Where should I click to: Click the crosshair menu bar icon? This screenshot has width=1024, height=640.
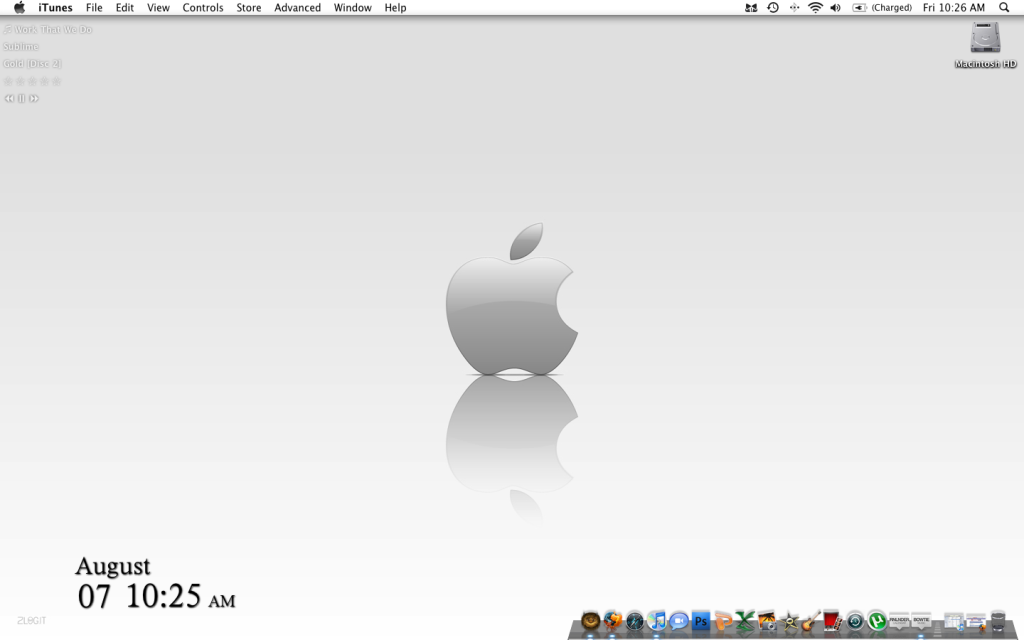click(x=794, y=8)
